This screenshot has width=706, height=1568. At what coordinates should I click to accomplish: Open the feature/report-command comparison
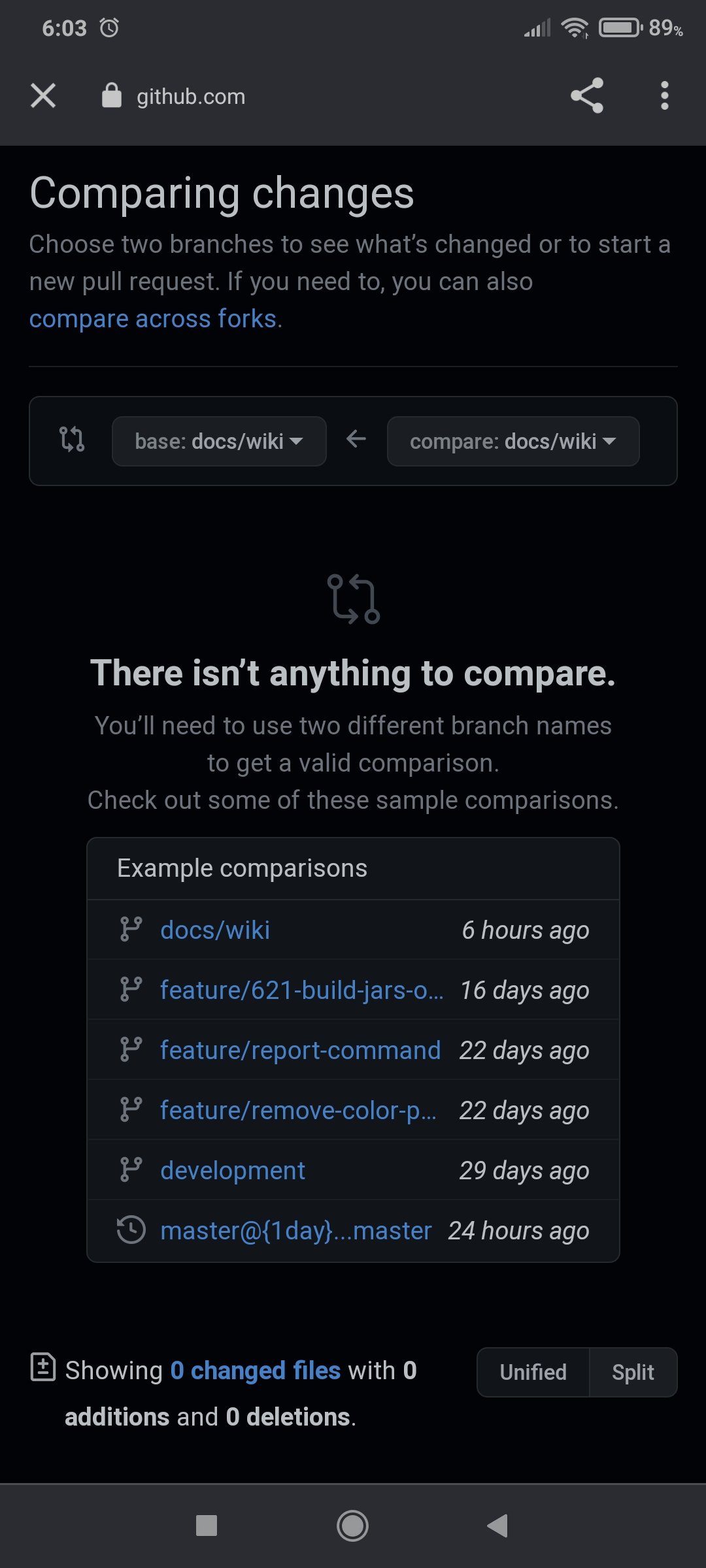301,1050
